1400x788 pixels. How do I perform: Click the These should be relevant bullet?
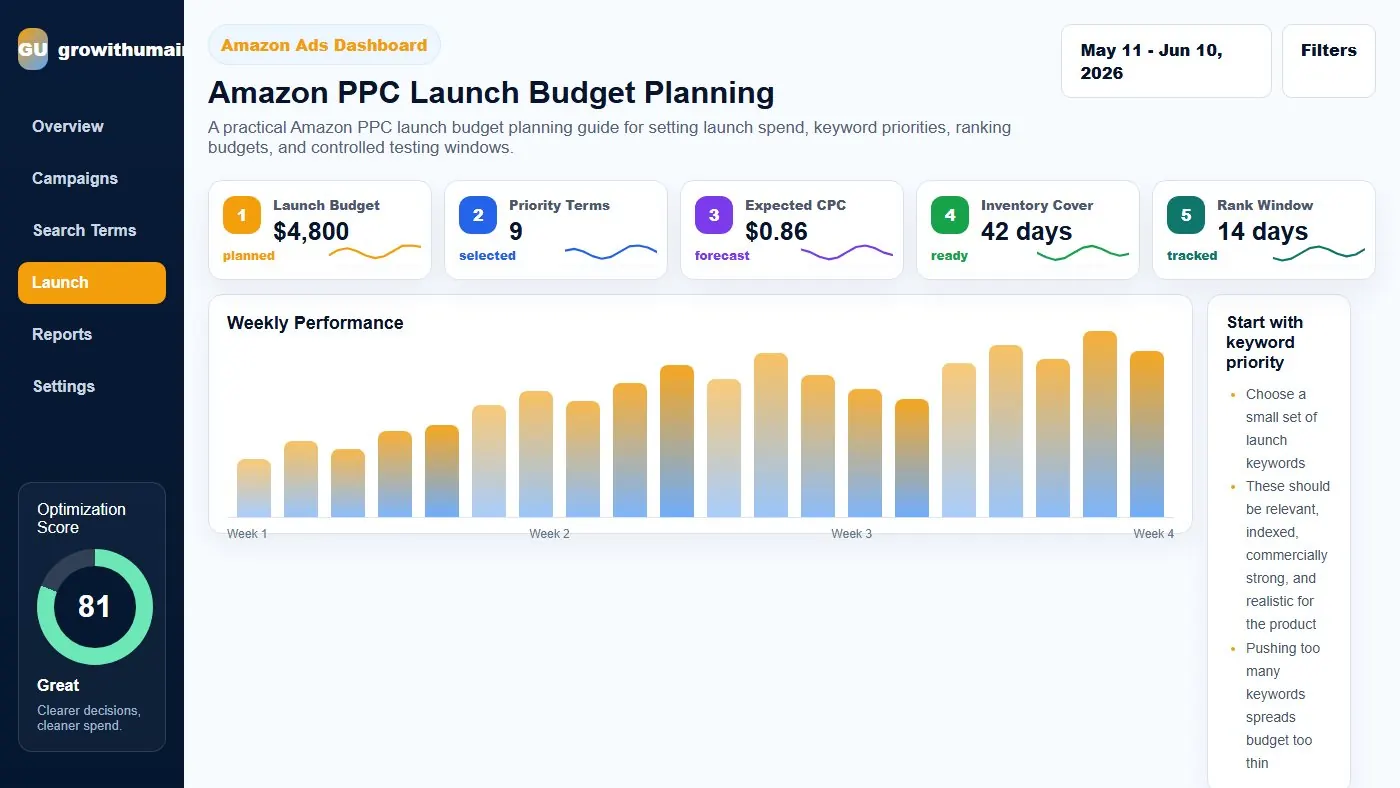(1288, 555)
